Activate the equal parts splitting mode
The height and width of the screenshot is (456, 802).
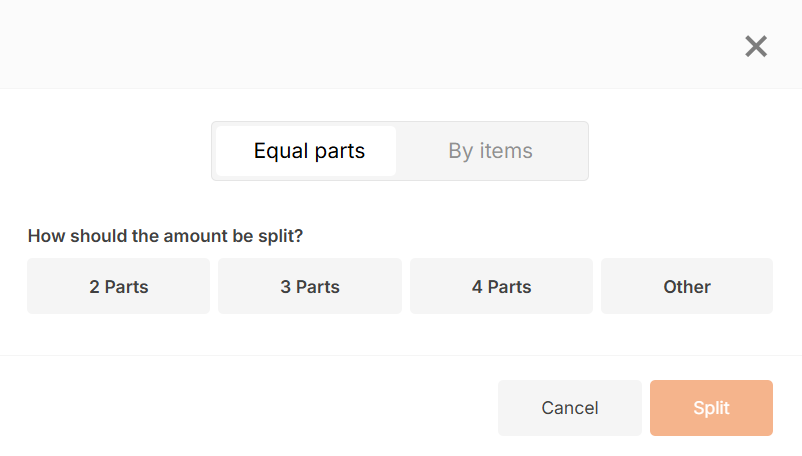click(x=306, y=151)
